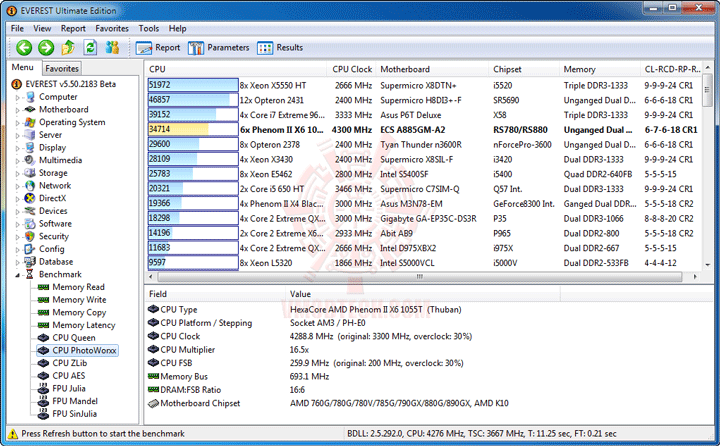Screen dimensions: 720x446
Task: Select the Storage tree icon
Action: click(30, 173)
